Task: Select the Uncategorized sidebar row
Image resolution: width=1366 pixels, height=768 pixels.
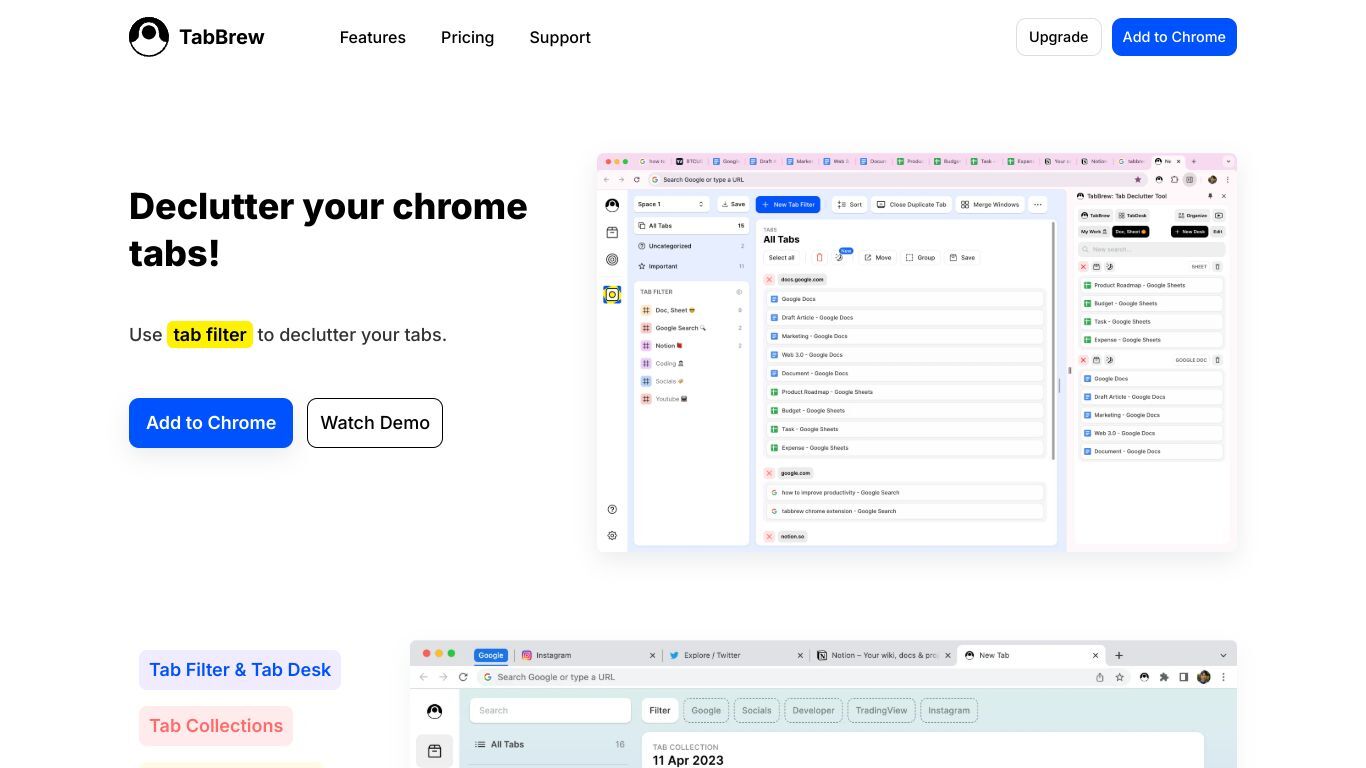Action: pyautogui.click(x=691, y=246)
